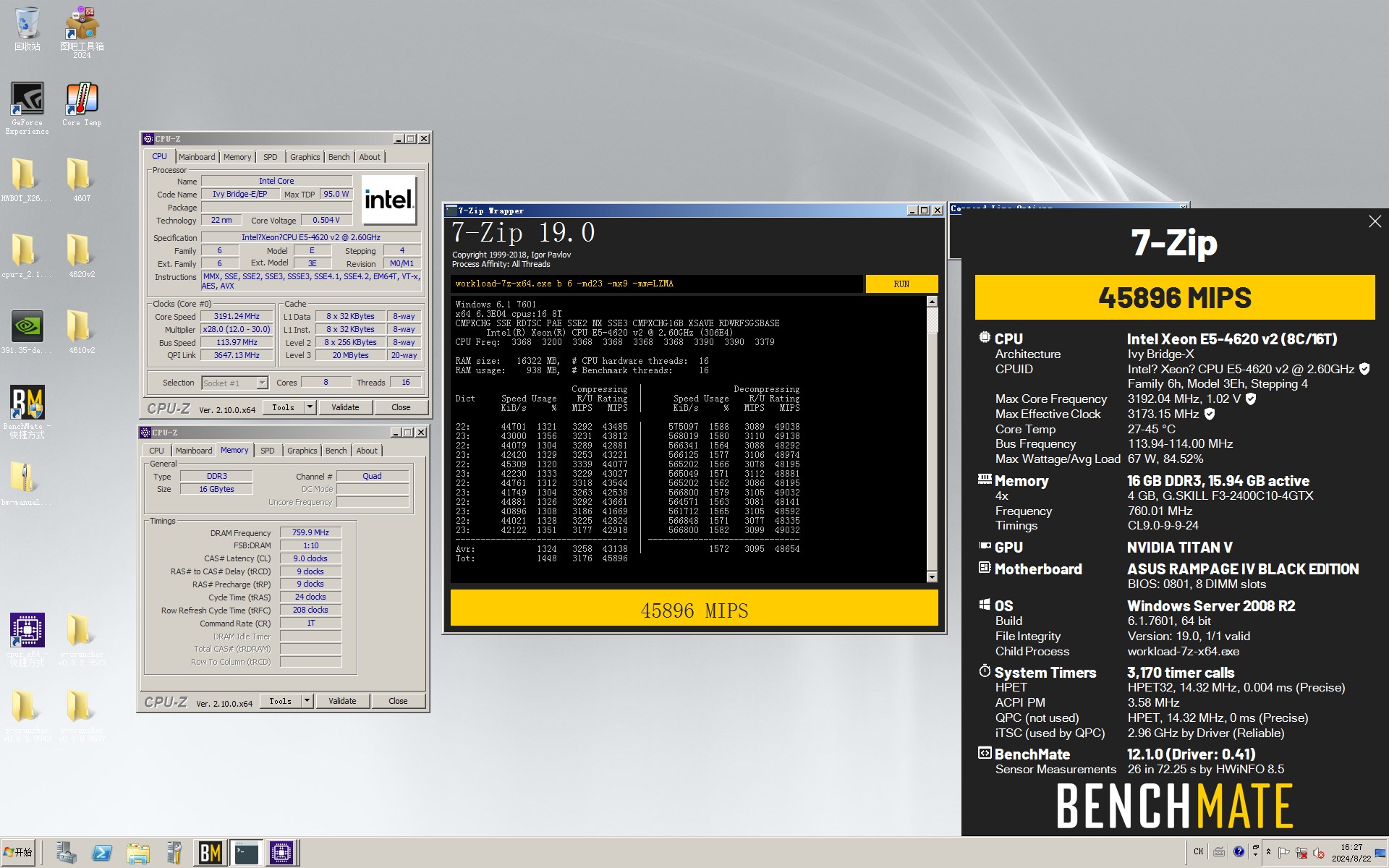
Task: Open the Recycle Bin desktop icon
Action: click(27, 29)
